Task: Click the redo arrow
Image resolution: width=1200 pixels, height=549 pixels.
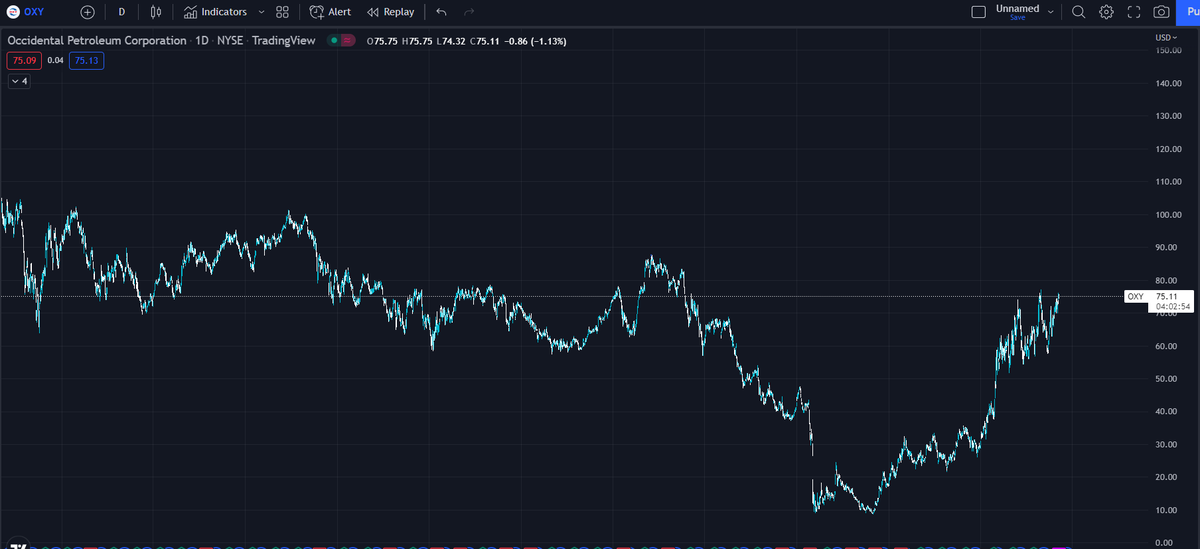Action: click(468, 12)
